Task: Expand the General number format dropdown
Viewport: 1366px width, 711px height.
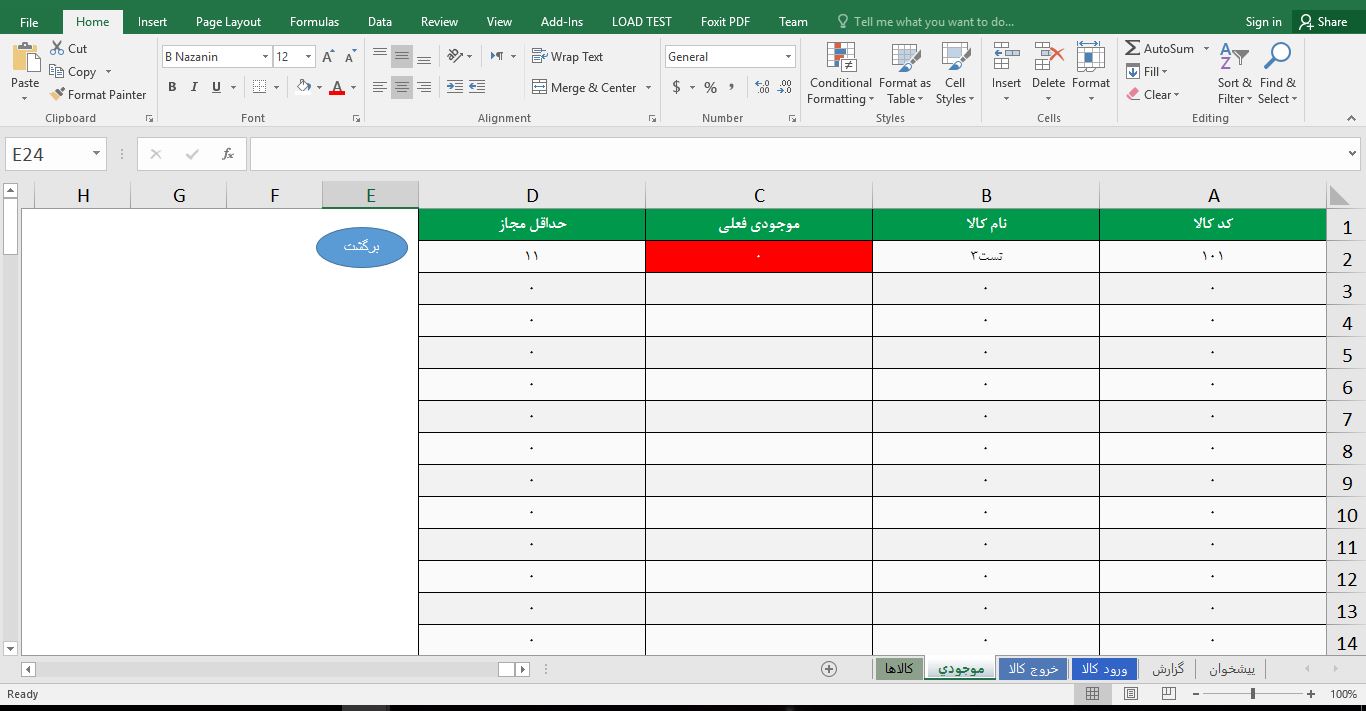Action: (789, 57)
